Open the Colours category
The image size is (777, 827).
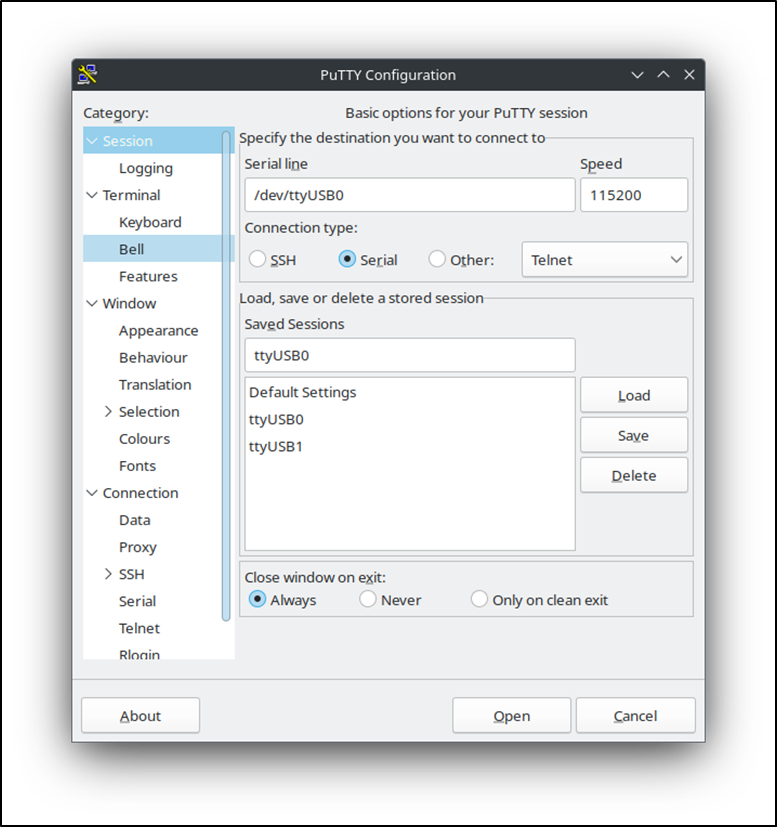click(144, 439)
